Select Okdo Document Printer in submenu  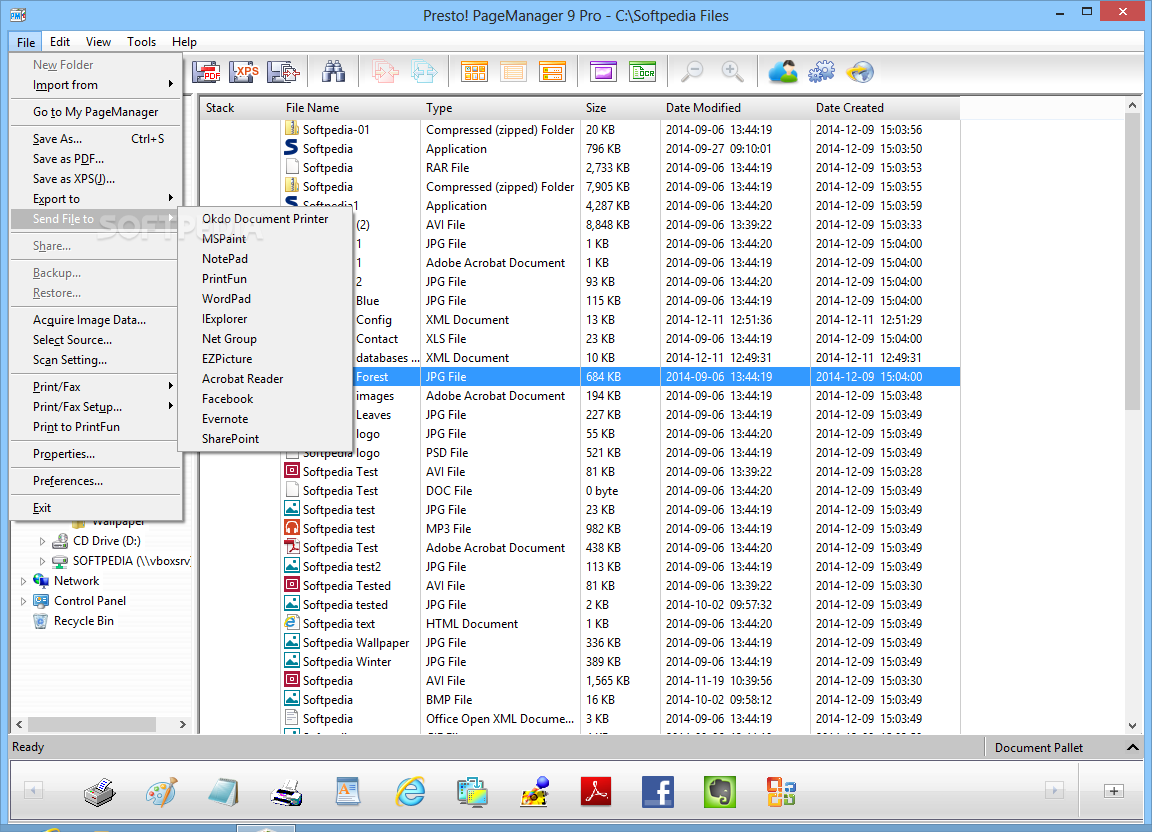(x=264, y=219)
